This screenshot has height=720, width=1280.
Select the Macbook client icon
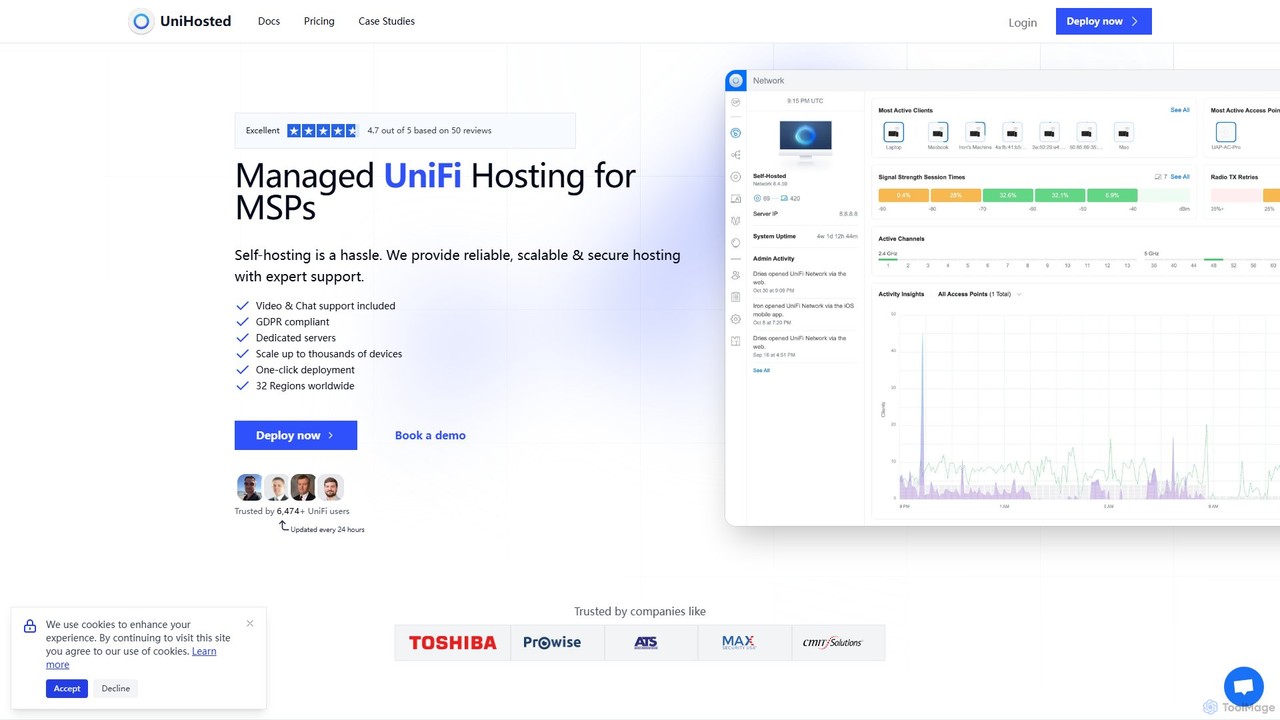[x=938, y=132]
